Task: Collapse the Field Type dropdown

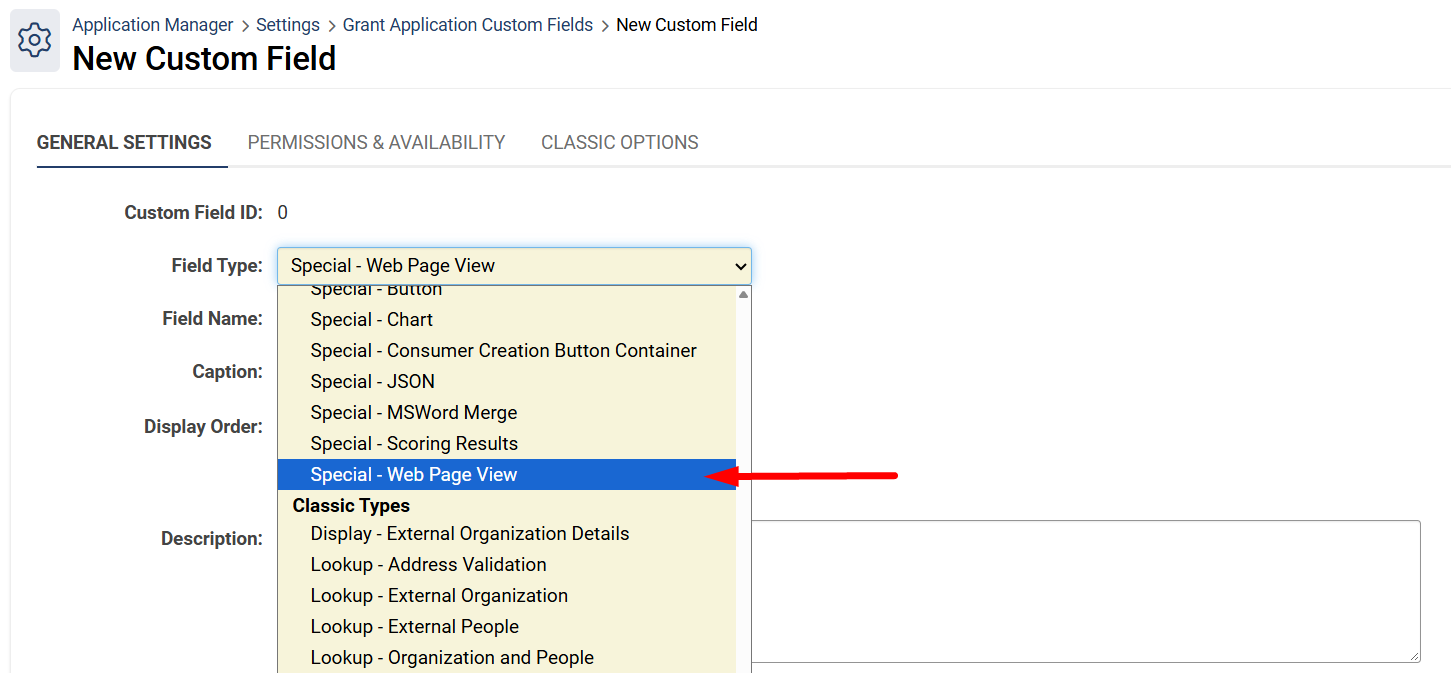Action: pos(514,266)
